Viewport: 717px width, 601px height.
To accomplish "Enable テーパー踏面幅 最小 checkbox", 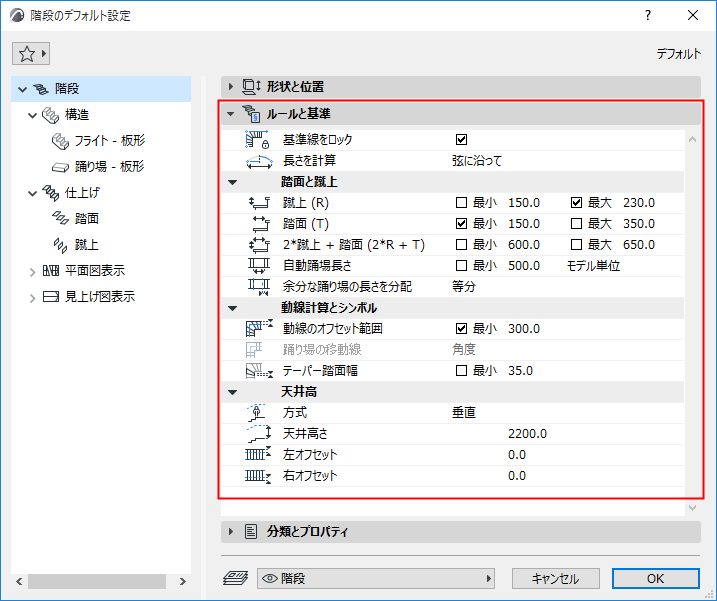I will pos(461,370).
